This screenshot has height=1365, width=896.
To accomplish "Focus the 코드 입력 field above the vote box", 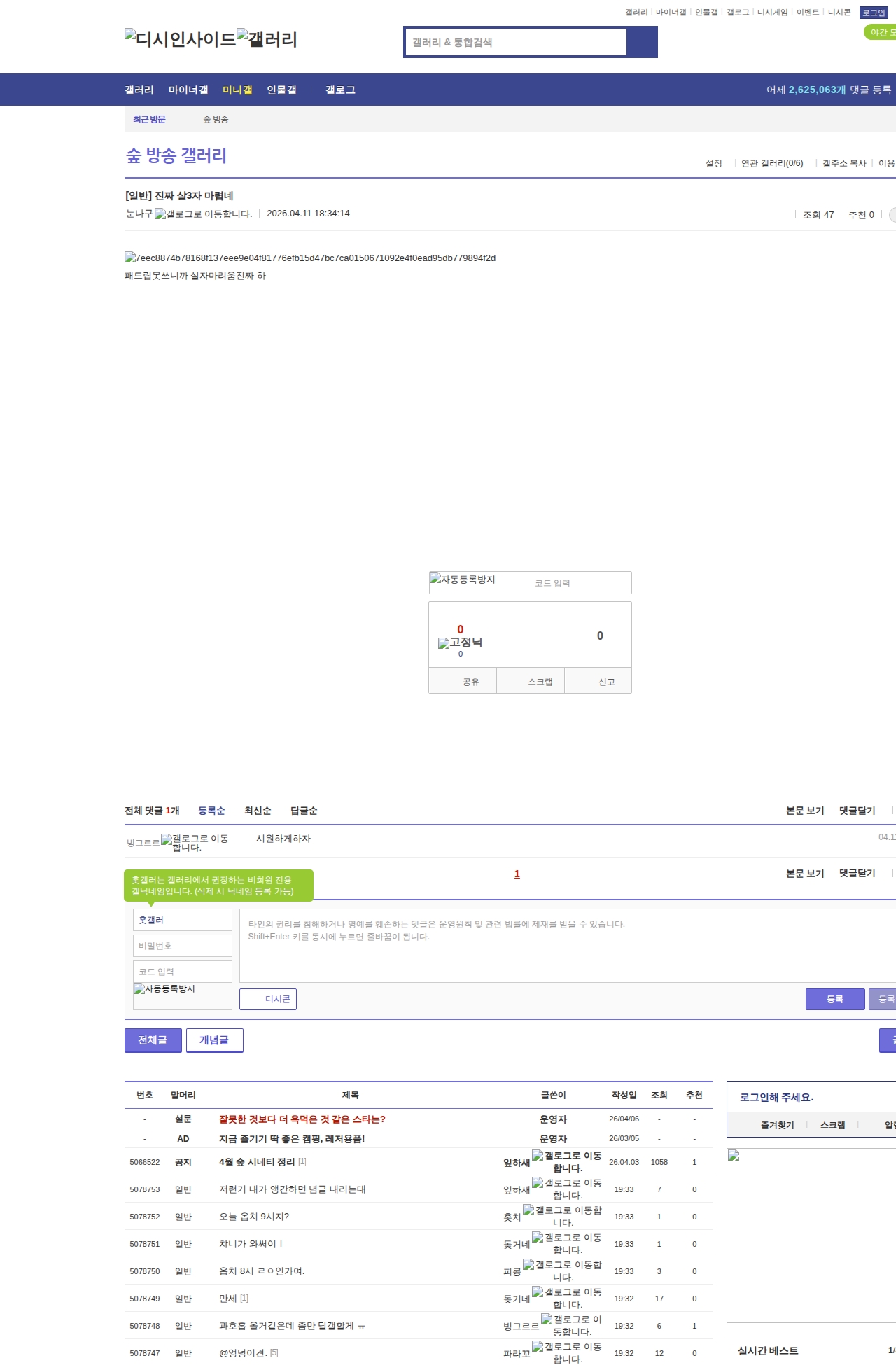I will [x=580, y=583].
